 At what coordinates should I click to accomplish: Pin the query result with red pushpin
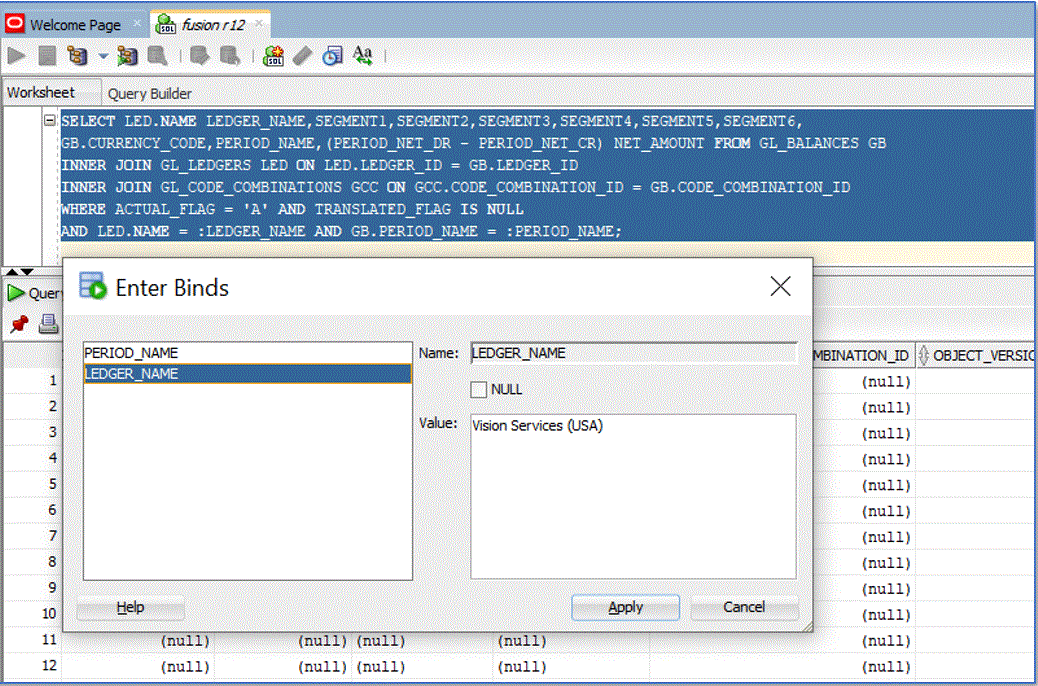click(18, 324)
